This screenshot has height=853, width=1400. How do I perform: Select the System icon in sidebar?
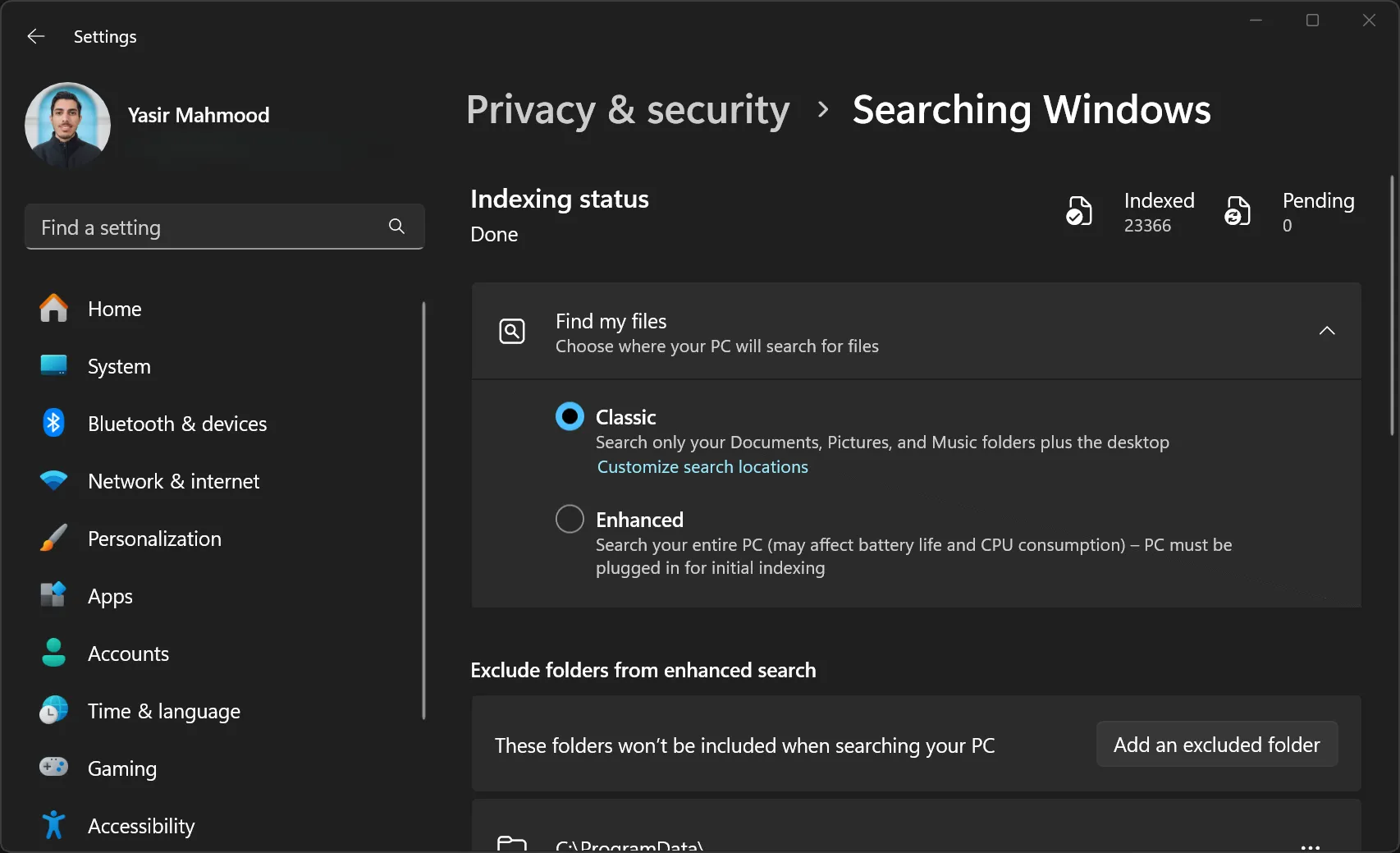[x=53, y=365]
